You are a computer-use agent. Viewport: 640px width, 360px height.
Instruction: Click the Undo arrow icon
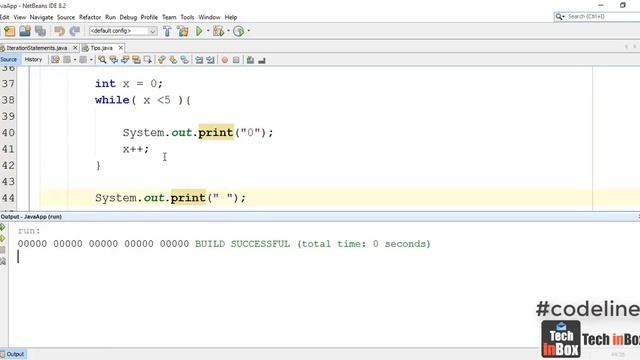[60, 31]
